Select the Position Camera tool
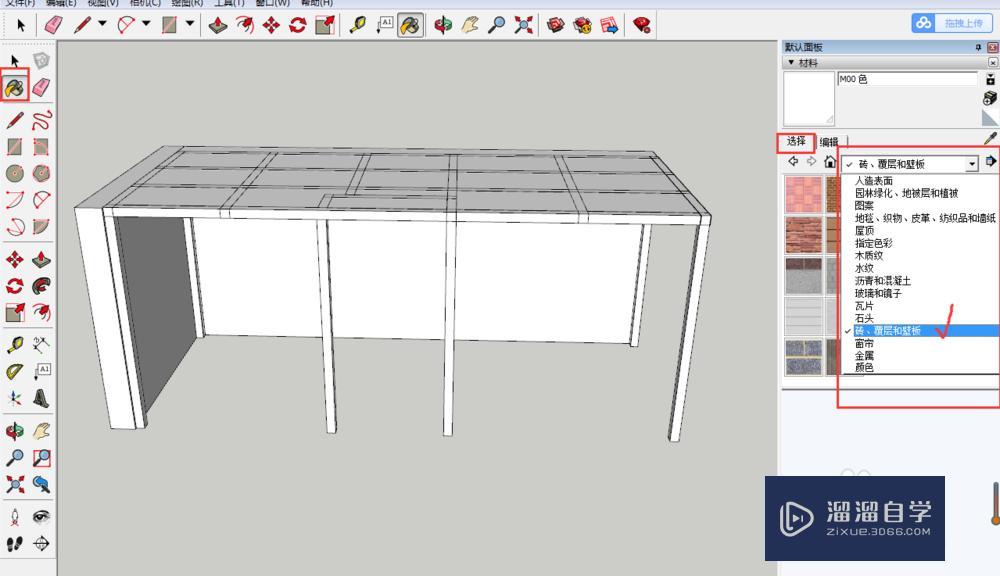The height and width of the screenshot is (576, 1000). [15, 517]
